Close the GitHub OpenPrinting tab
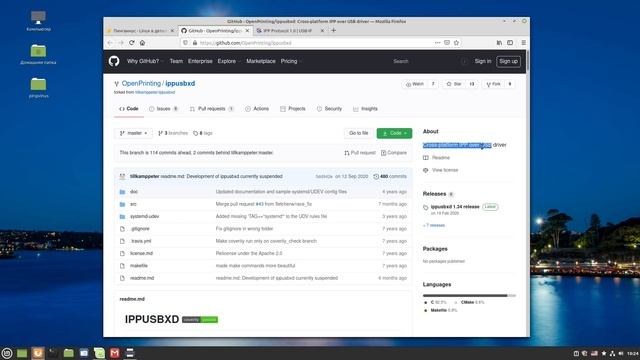Image resolution: width=640 pixels, height=360 pixels. (x=247, y=31)
